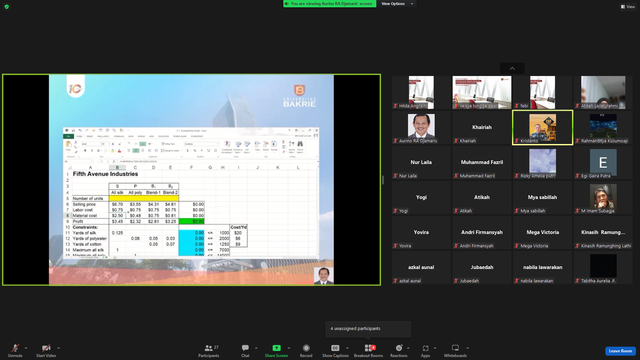Select Tabitha Aurelia's participant tile
This screenshot has width=640, height=360.
(603, 268)
